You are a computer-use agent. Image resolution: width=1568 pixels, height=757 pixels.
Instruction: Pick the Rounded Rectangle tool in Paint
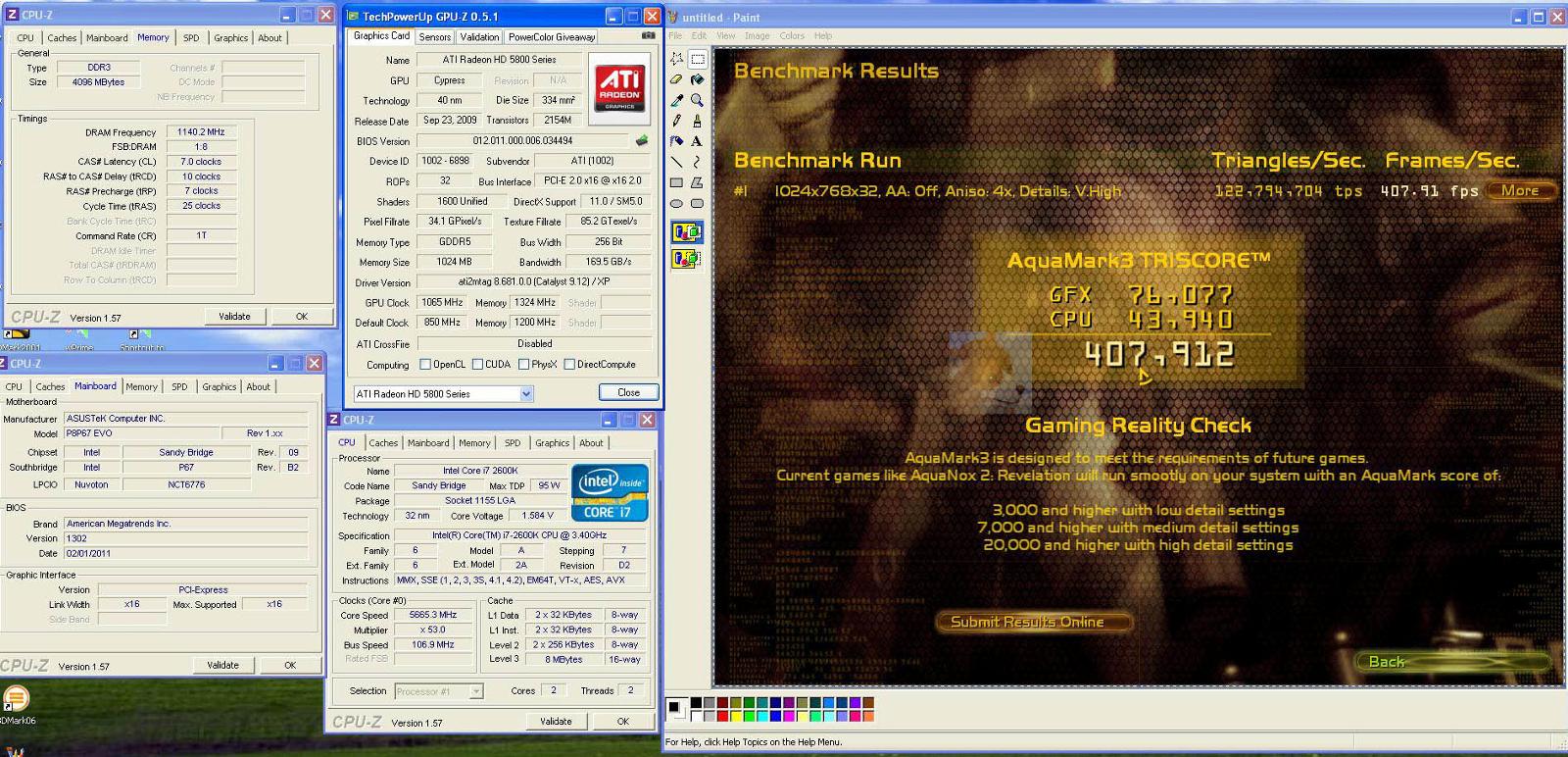[x=697, y=203]
